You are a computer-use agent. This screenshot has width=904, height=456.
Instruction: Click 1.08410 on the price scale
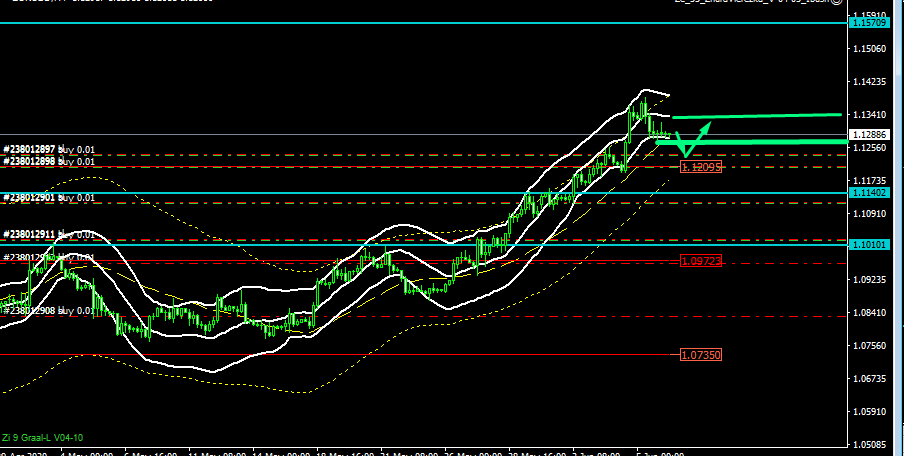point(869,312)
